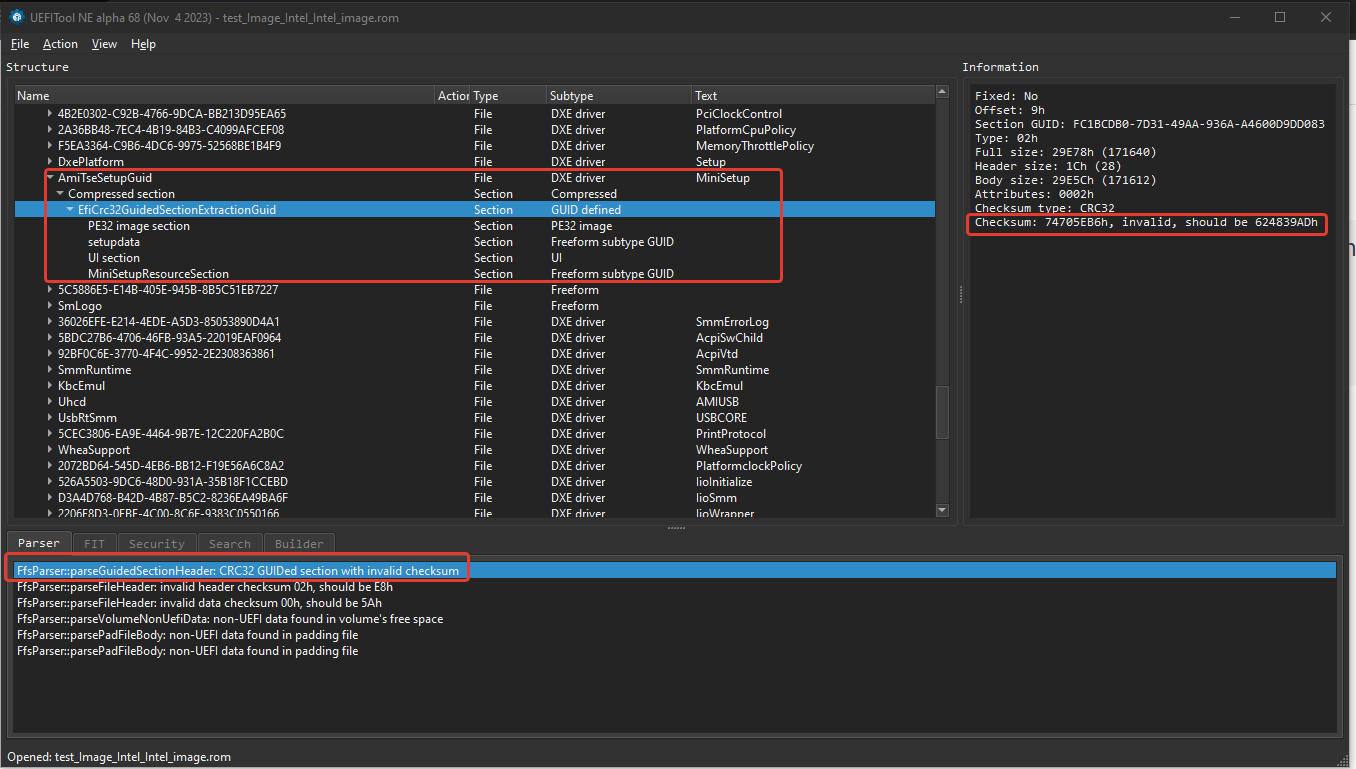1356x769 pixels.
Task: Open the File menu
Action: [x=20, y=44]
